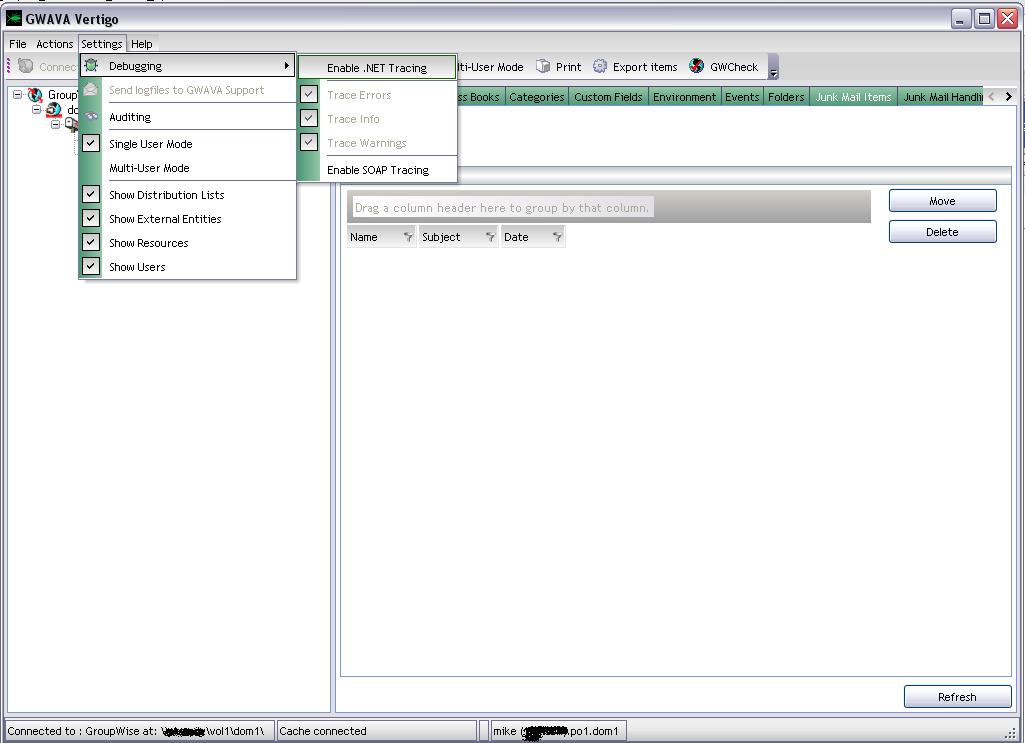
Task: Launch GWCheck from its toolbar icon
Action: pos(697,67)
